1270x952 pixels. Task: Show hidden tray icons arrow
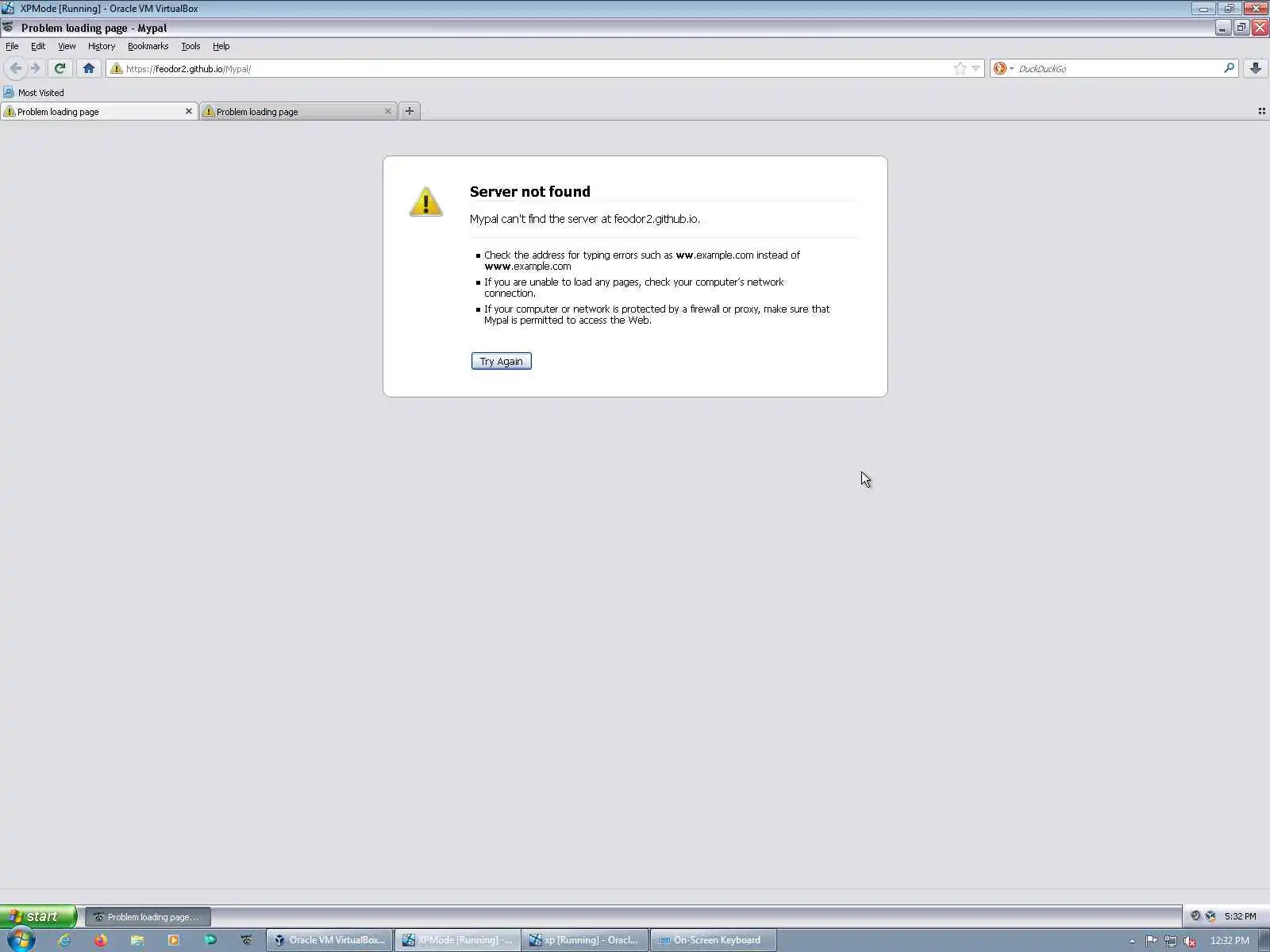click(1133, 941)
